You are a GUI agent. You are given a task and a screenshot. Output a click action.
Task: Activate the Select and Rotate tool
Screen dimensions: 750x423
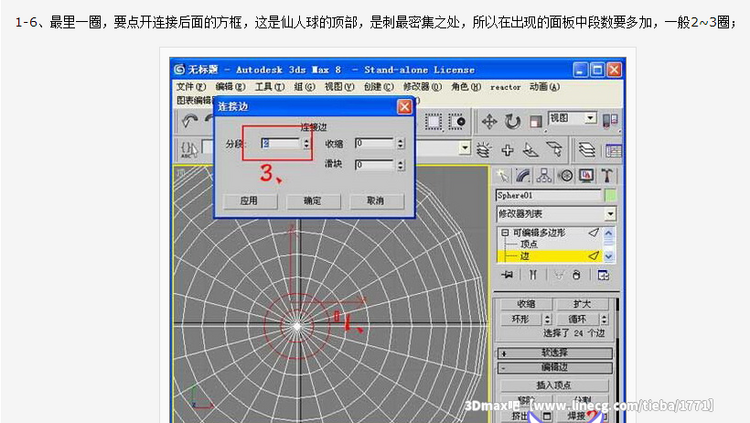pyautogui.click(x=512, y=122)
